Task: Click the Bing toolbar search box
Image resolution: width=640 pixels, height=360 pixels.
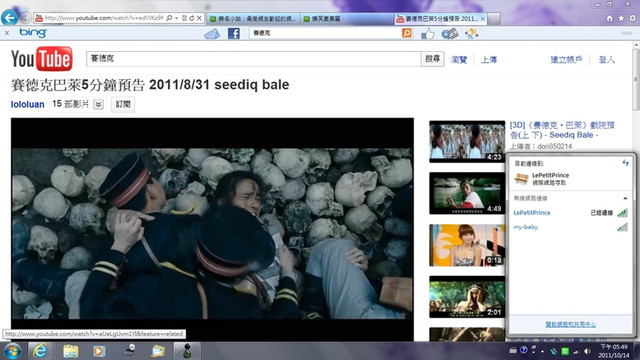Action: [324, 33]
